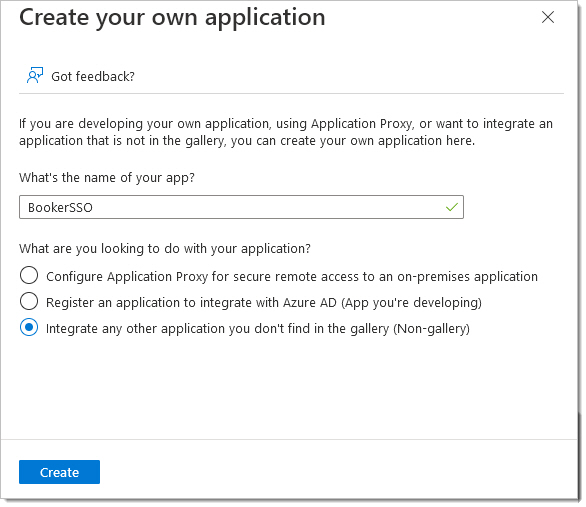586x507 pixels.
Task: Click the What's the name of your app label
Action: pyautogui.click(x=107, y=177)
